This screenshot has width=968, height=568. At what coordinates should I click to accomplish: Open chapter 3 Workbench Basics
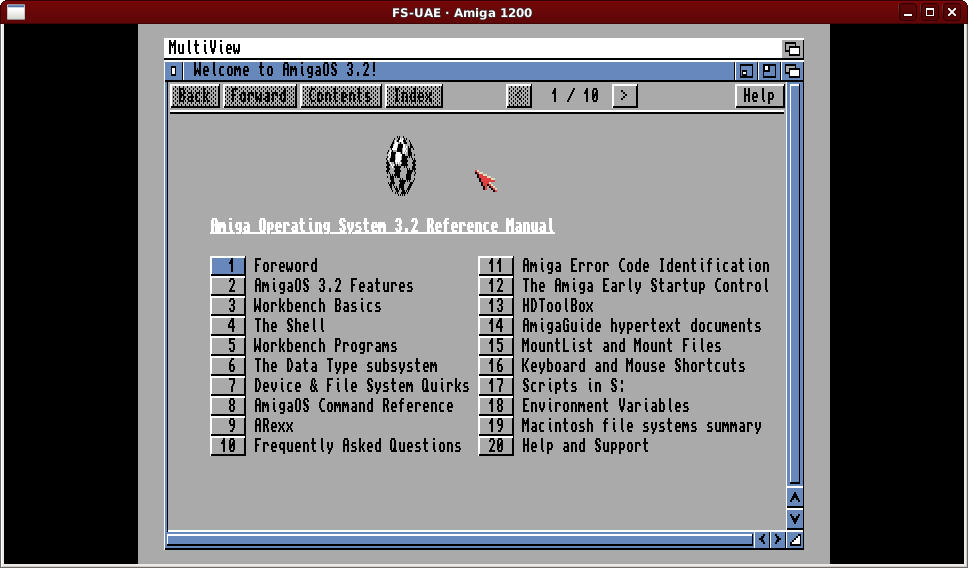click(228, 306)
